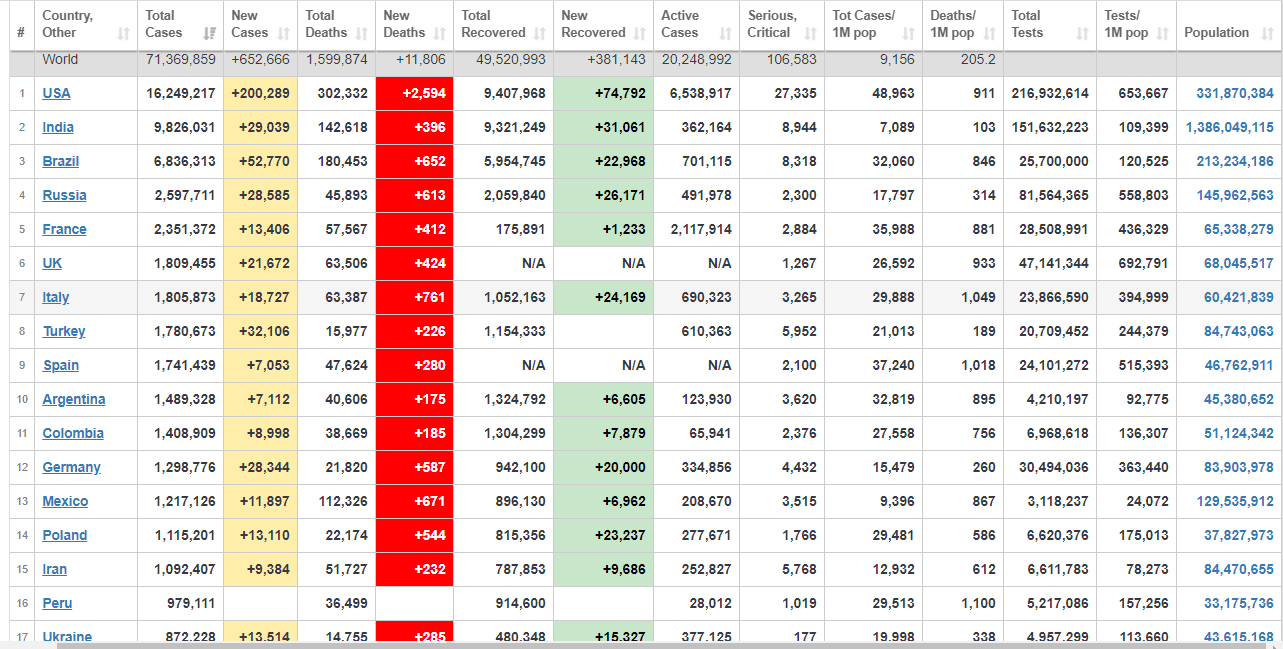Open the Italy country link
This screenshot has width=1283, height=649.
point(56,297)
